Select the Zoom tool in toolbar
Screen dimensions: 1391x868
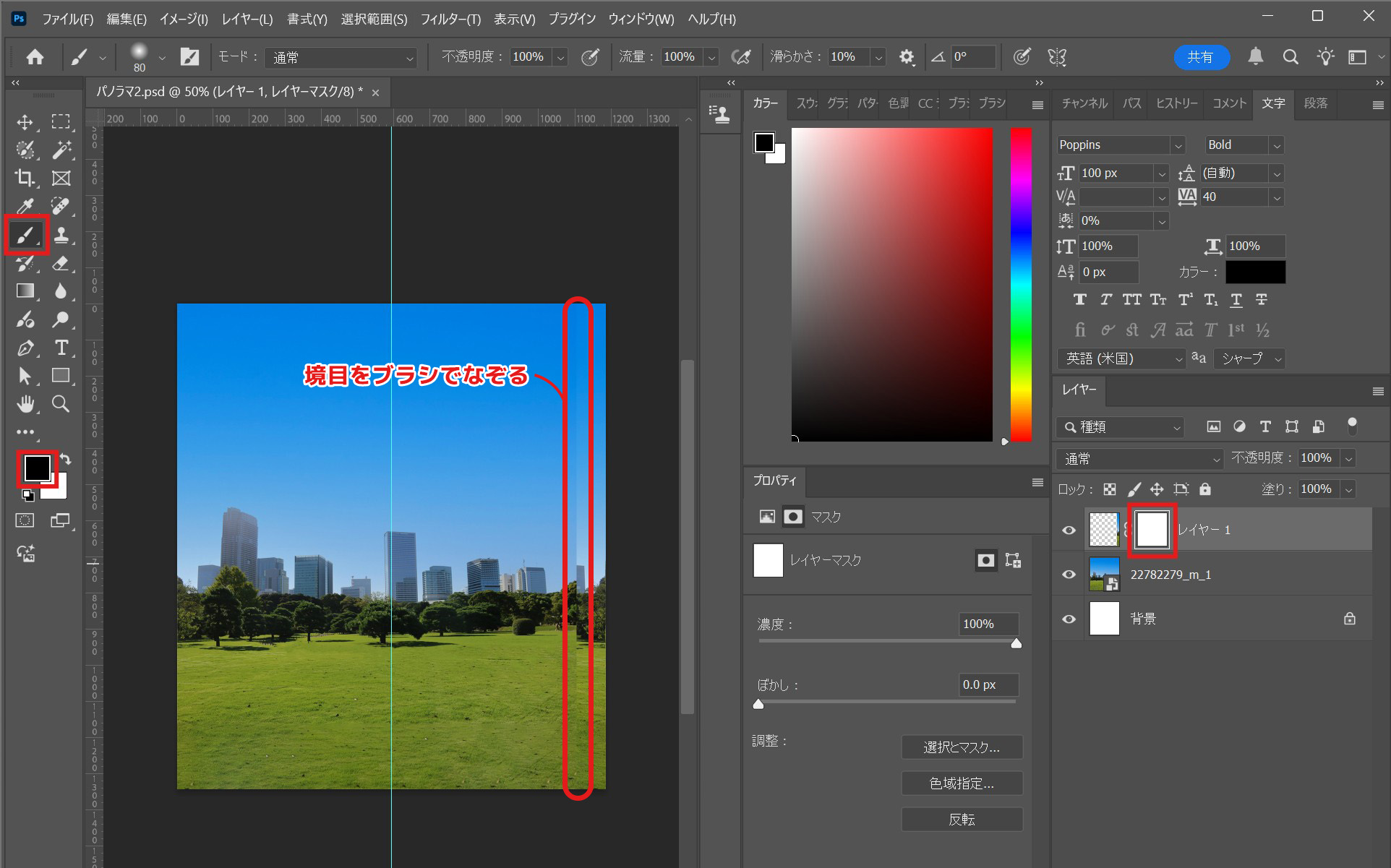click(x=61, y=404)
